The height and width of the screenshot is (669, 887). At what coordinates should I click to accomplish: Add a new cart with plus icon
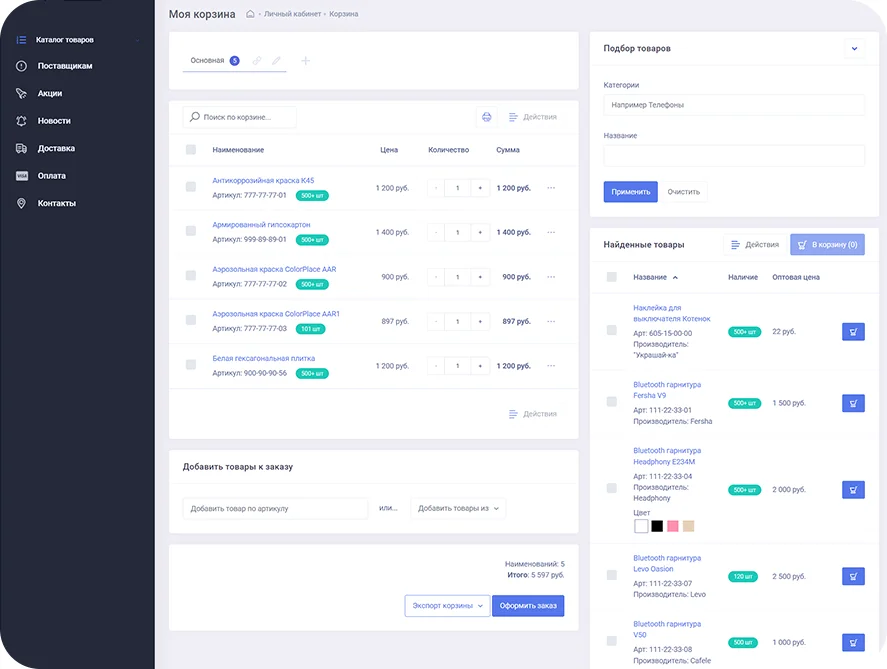point(305,61)
